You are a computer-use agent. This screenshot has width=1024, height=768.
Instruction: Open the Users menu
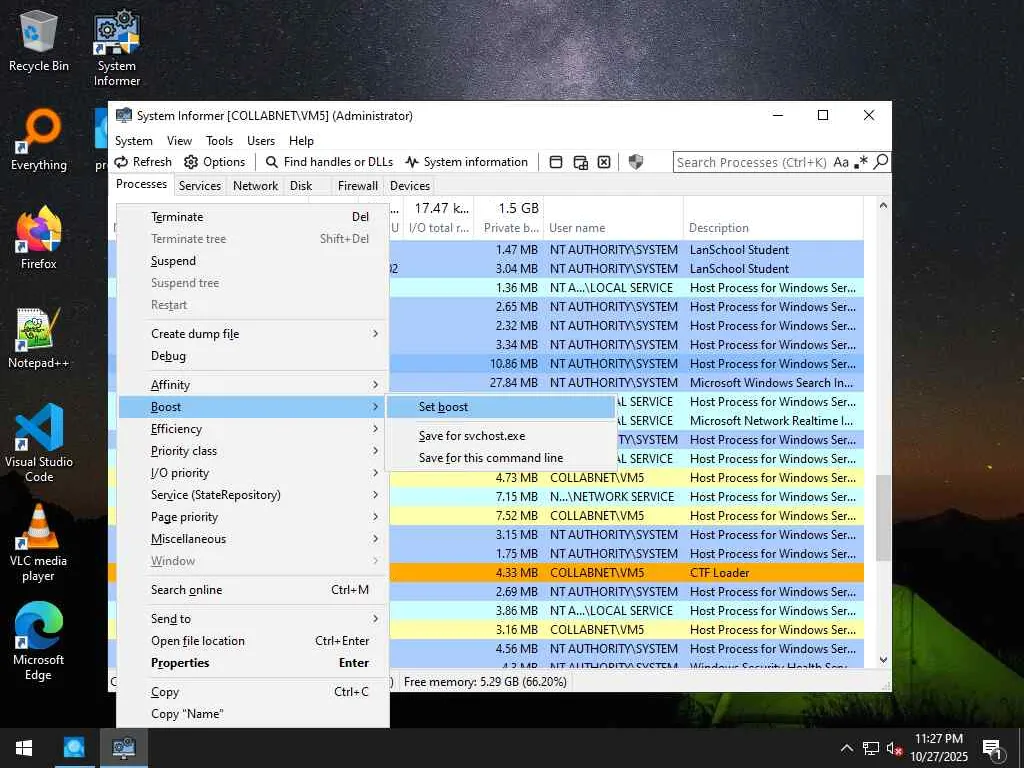coord(261,140)
